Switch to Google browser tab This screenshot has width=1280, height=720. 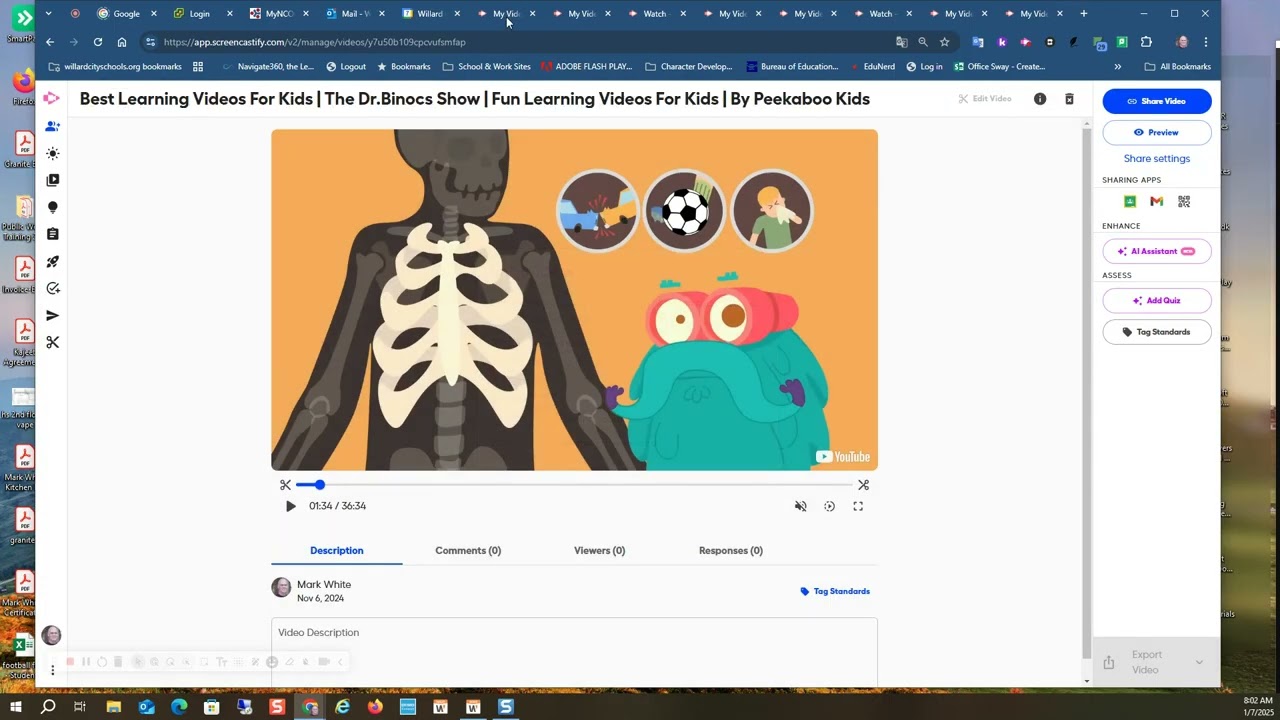[126, 14]
